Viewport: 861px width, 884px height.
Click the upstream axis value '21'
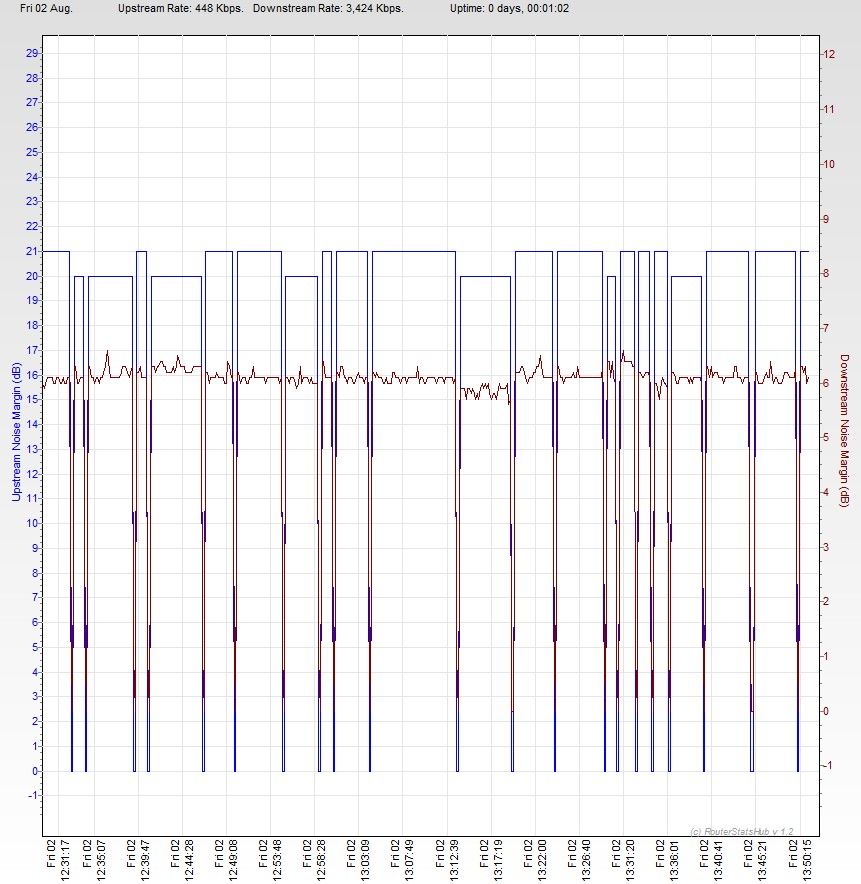32,251
